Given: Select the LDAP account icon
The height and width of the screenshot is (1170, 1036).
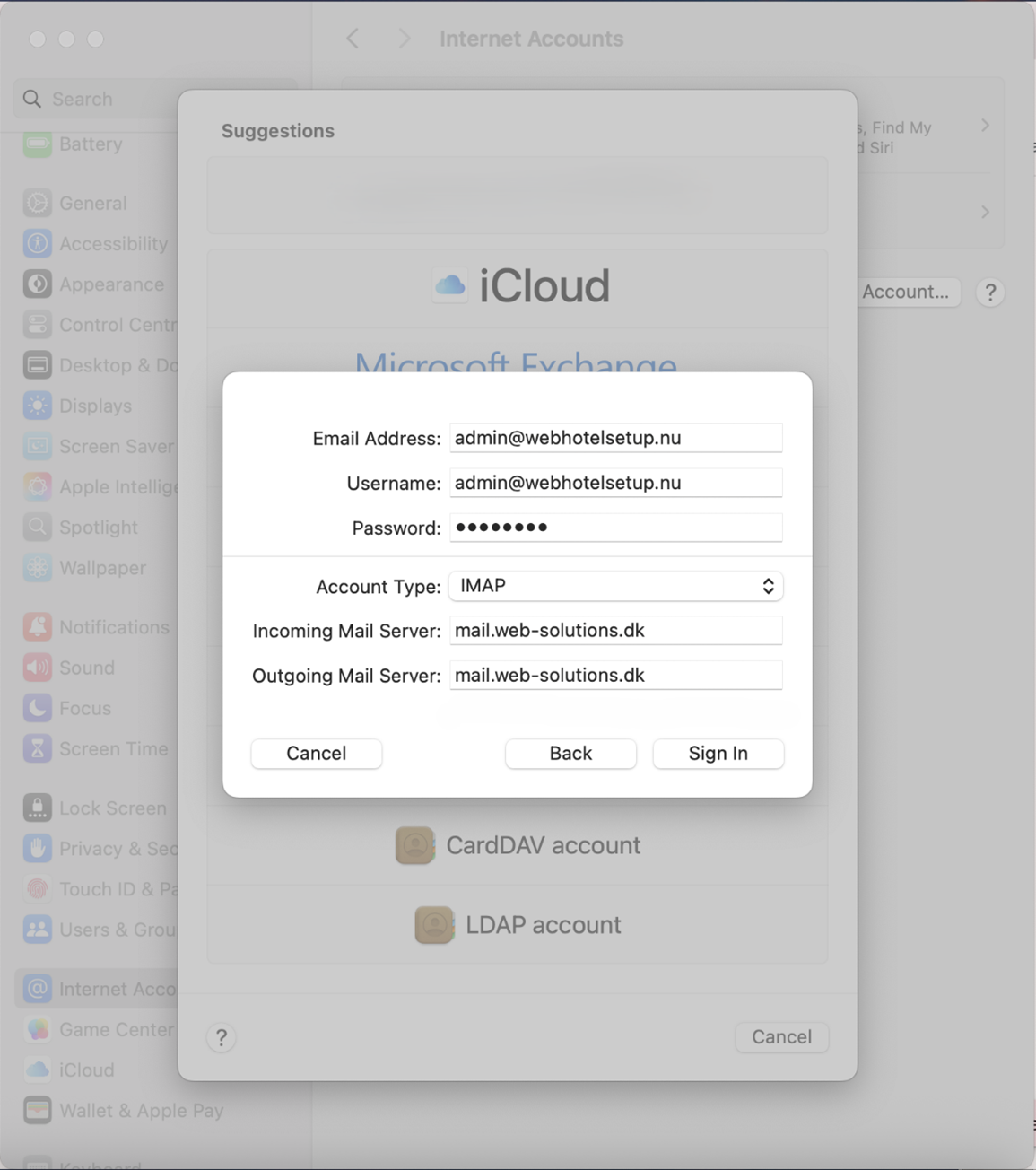Looking at the screenshot, I should (434, 925).
